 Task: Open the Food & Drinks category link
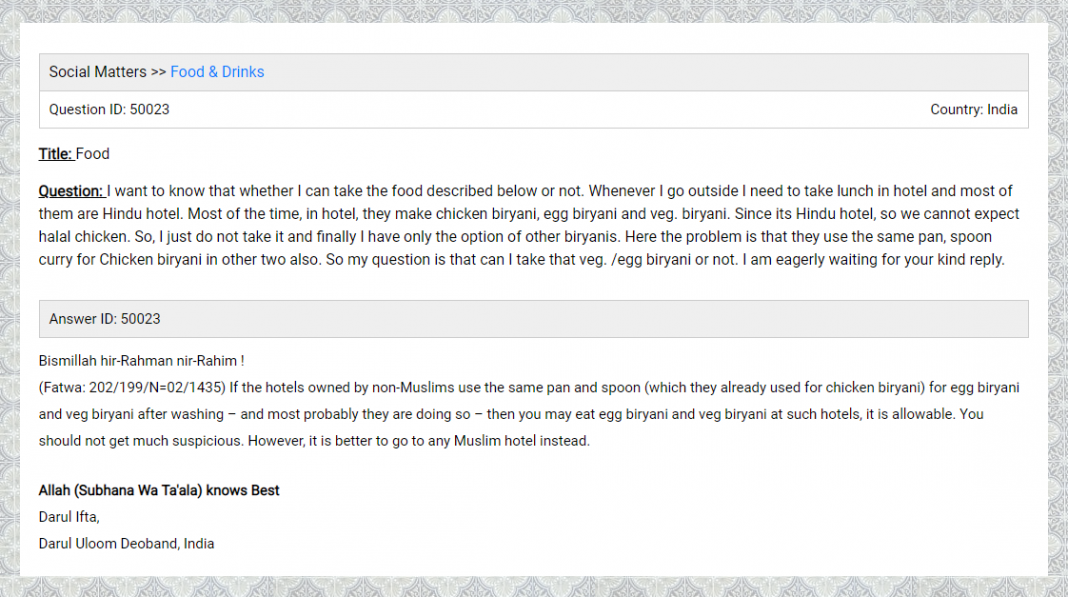[217, 72]
